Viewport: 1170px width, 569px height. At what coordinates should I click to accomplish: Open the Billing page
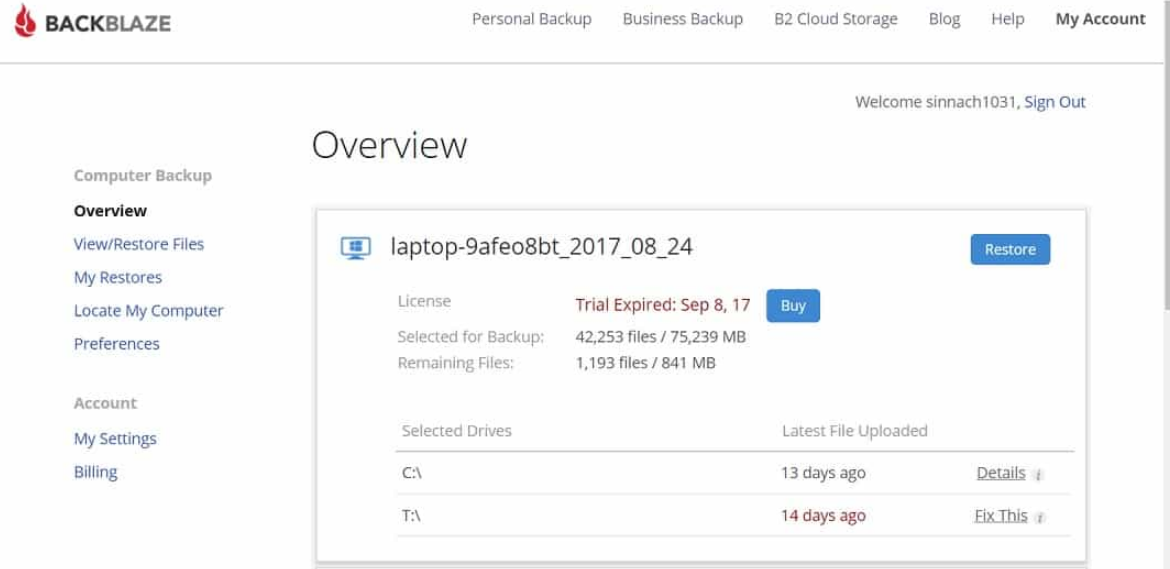(96, 472)
